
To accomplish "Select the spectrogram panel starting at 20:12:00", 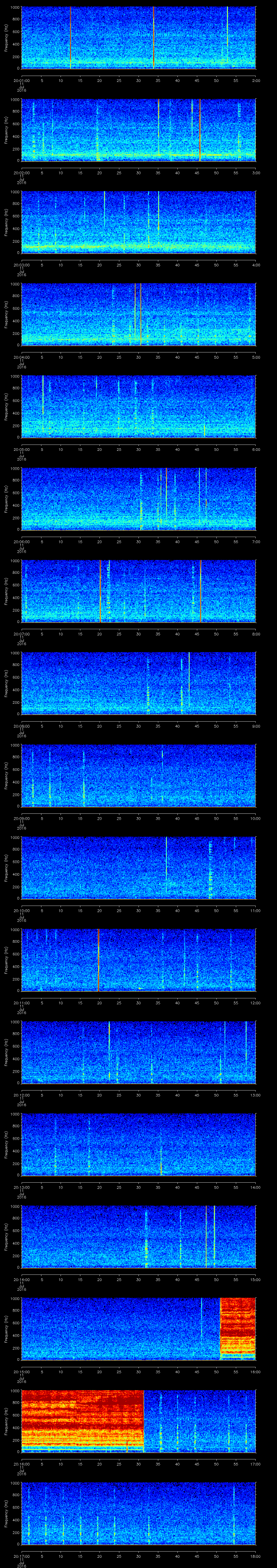I will point(139,1052).
